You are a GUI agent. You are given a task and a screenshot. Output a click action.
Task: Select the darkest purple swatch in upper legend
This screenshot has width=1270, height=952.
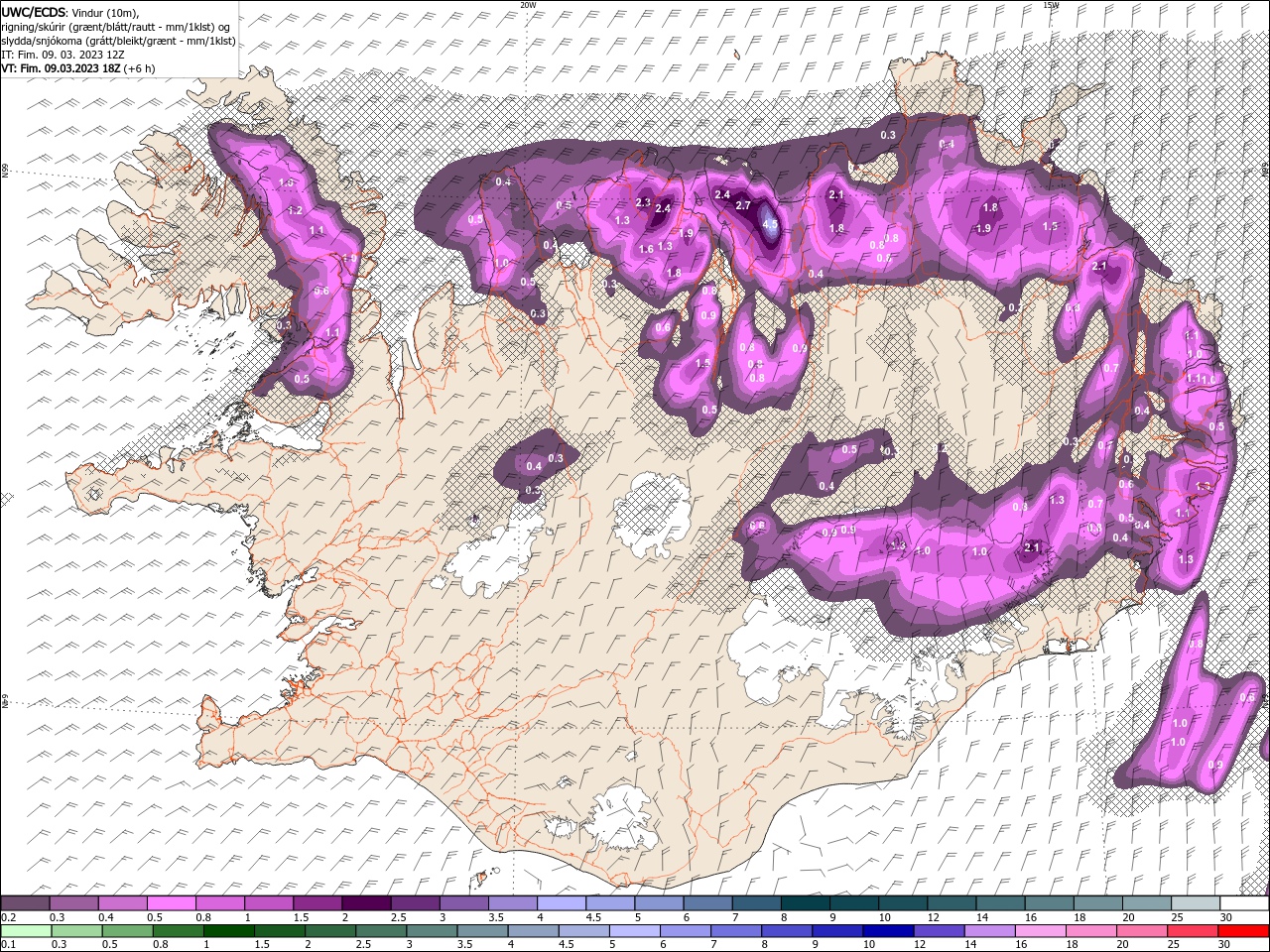(x=366, y=903)
